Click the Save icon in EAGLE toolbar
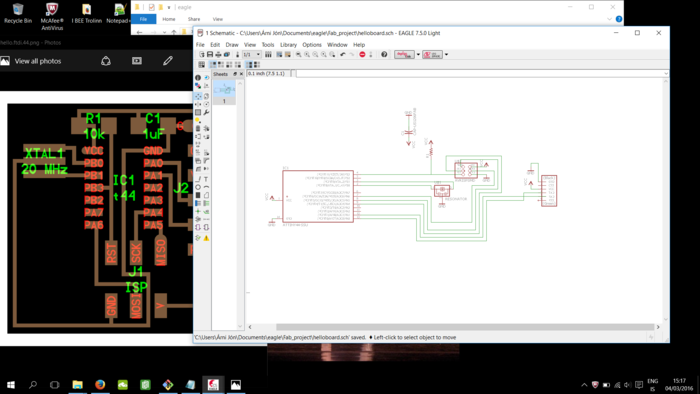Image resolution: width=700 pixels, height=394 pixels. point(210,54)
